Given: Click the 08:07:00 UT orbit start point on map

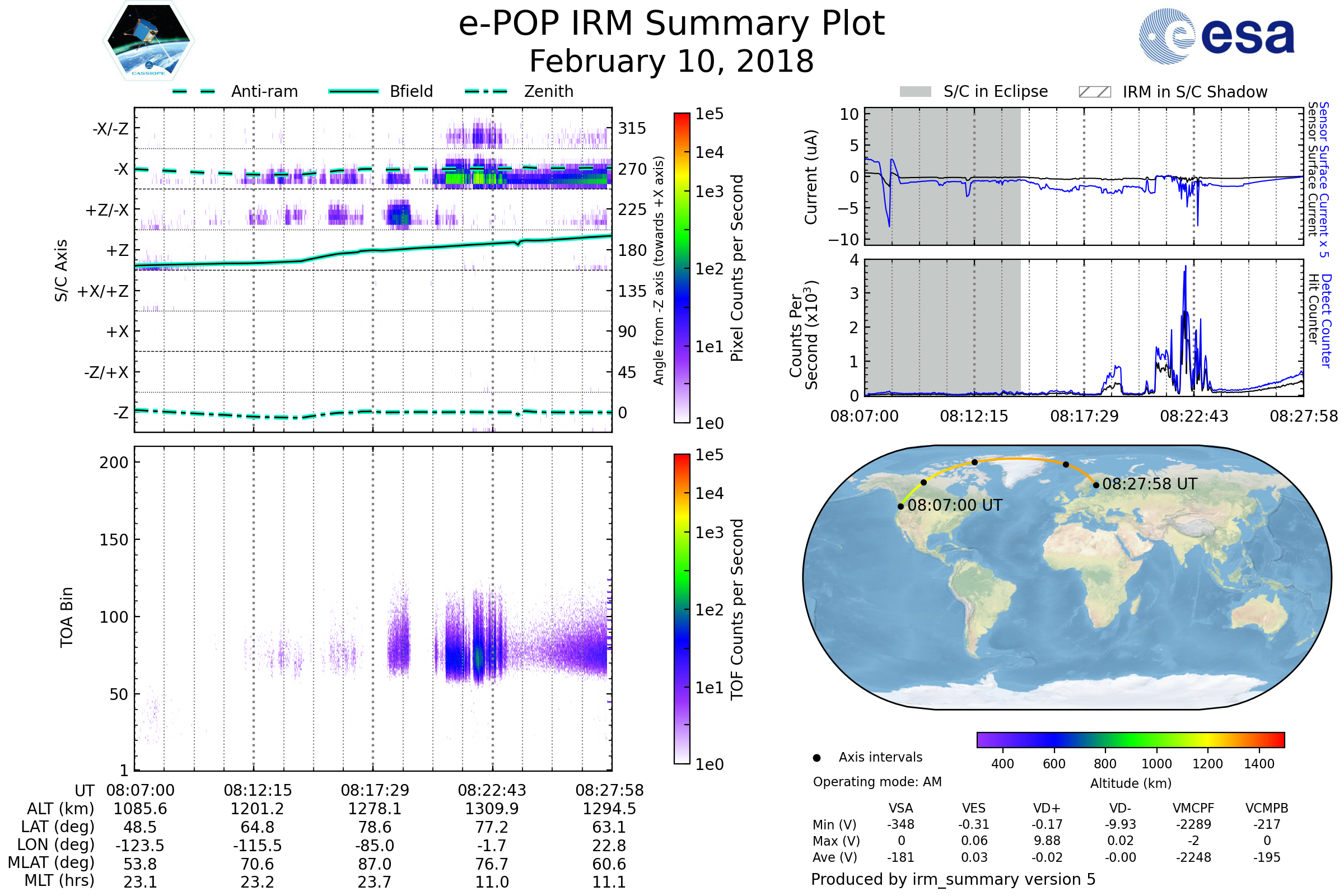Looking at the screenshot, I should point(900,506).
